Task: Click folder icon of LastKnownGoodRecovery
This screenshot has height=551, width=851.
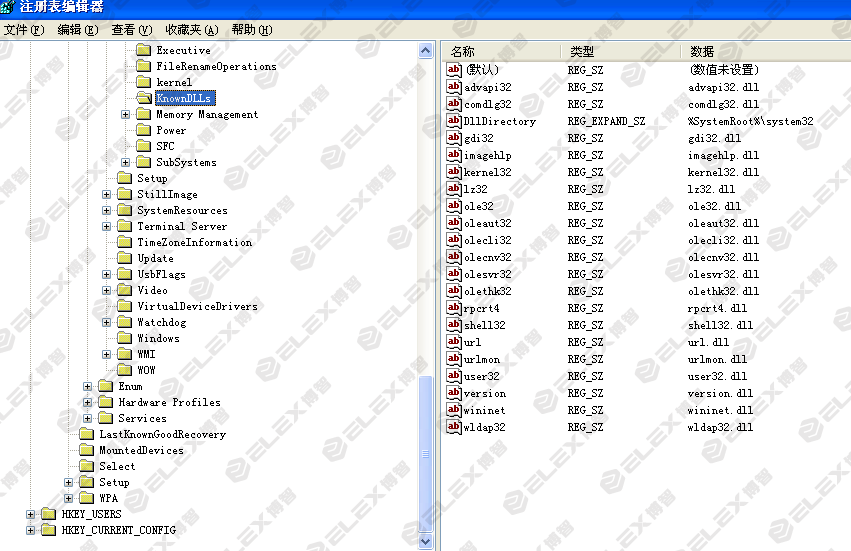Action: pos(87,434)
